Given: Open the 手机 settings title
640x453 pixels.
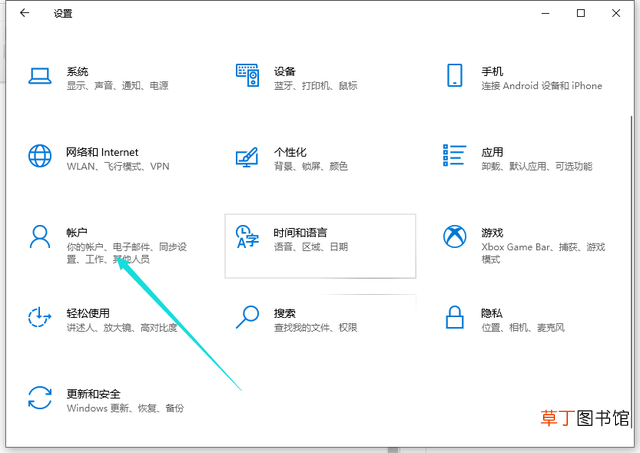Looking at the screenshot, I should tap(492, 71).
